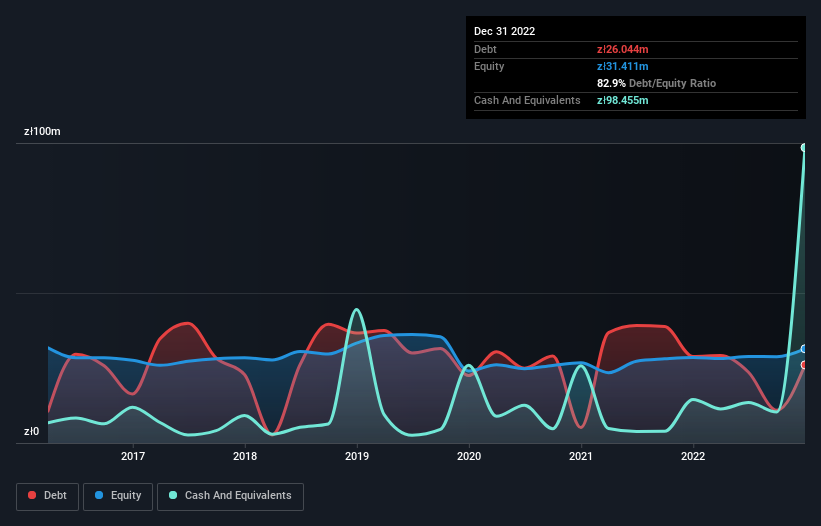Click the 2020 x-axis label

[469, 456]
